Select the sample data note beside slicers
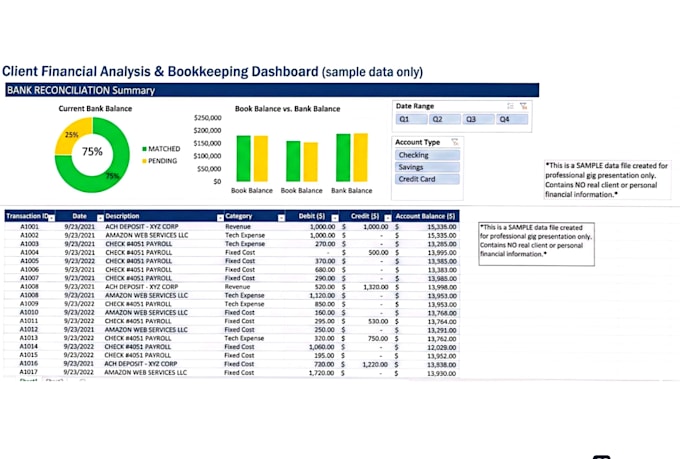680x459 pixels. pyautogui.click(x=607, y=180)
